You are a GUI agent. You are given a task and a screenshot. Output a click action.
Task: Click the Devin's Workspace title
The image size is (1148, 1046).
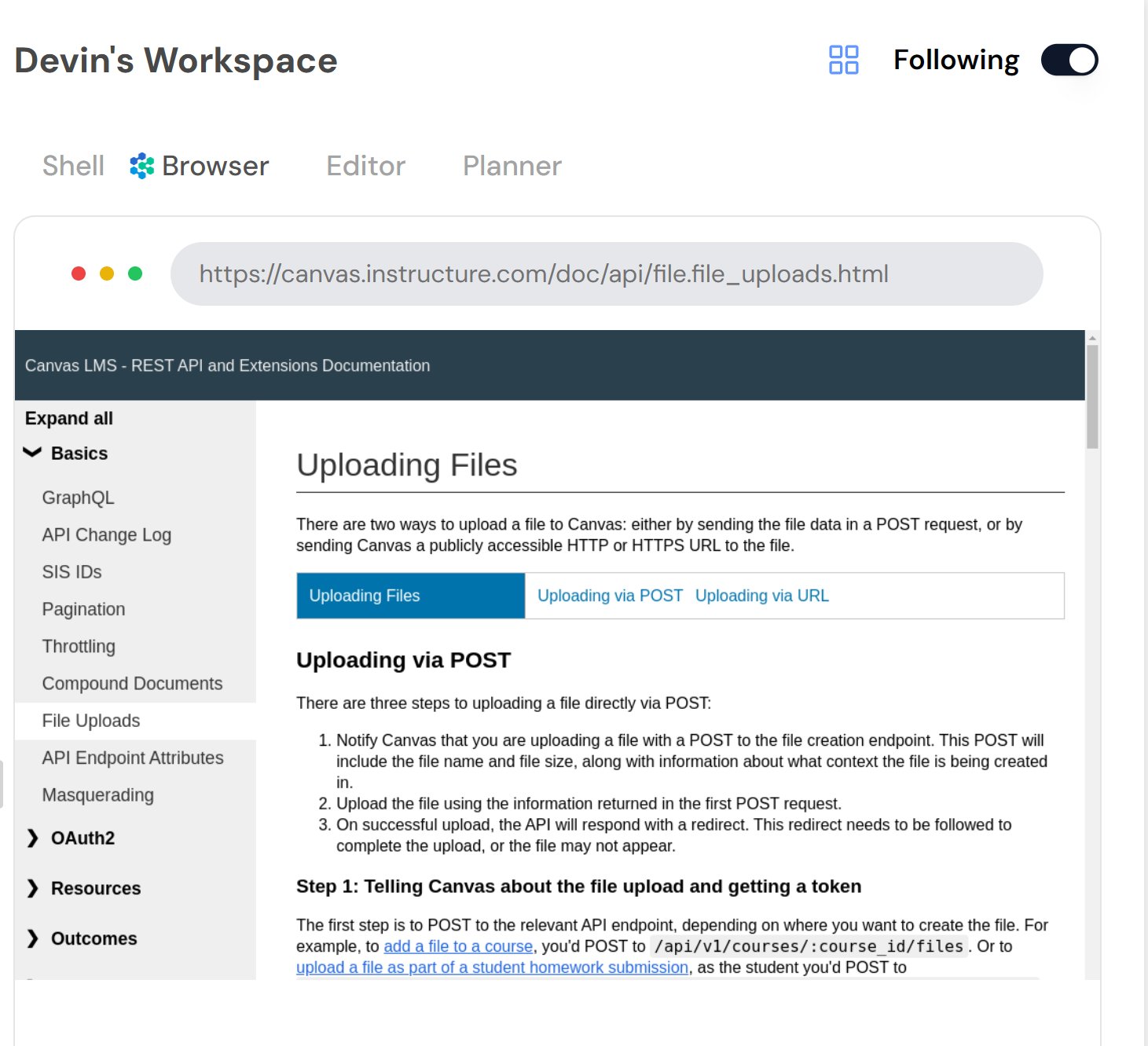click(176, 61)
